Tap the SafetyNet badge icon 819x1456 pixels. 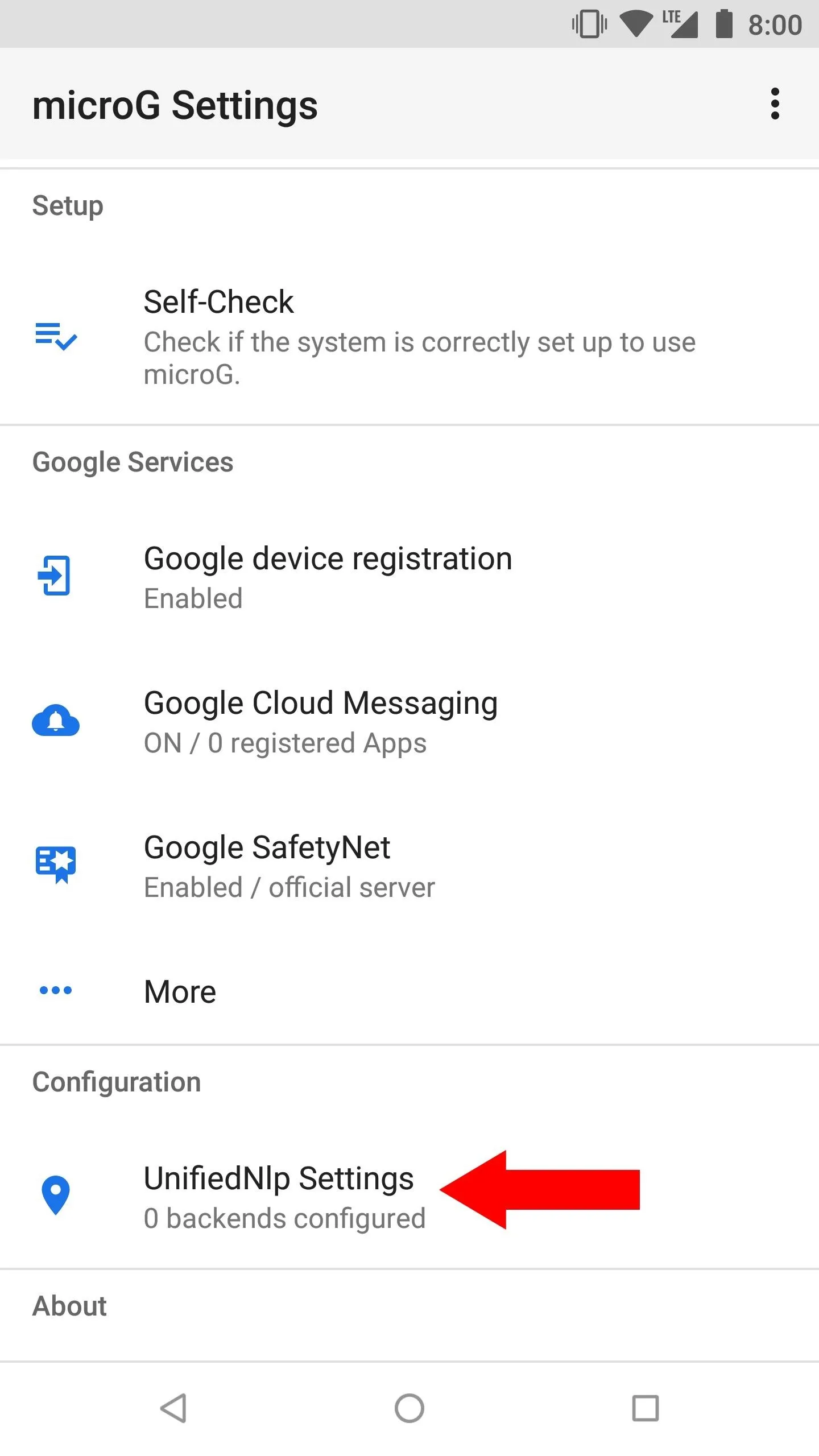[56, 864]
